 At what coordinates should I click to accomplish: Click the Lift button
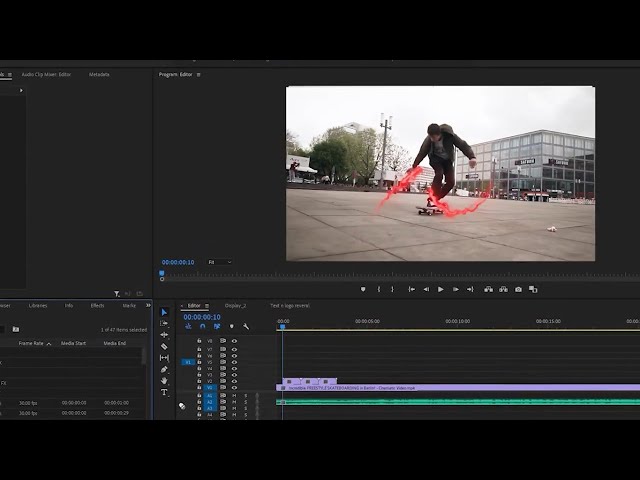pos(488,289)
